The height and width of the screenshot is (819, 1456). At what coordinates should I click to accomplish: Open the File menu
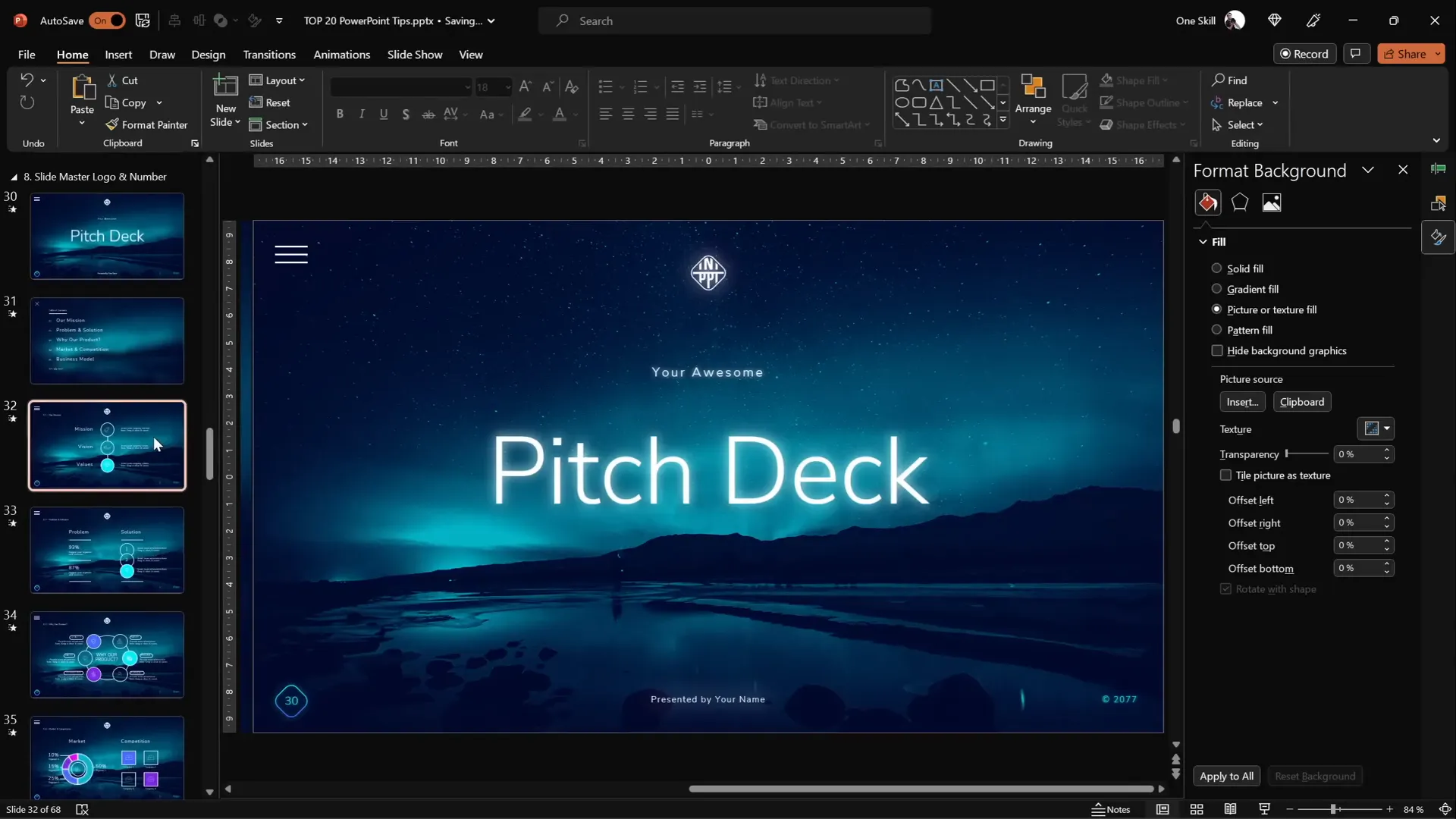tap(27, 55)
